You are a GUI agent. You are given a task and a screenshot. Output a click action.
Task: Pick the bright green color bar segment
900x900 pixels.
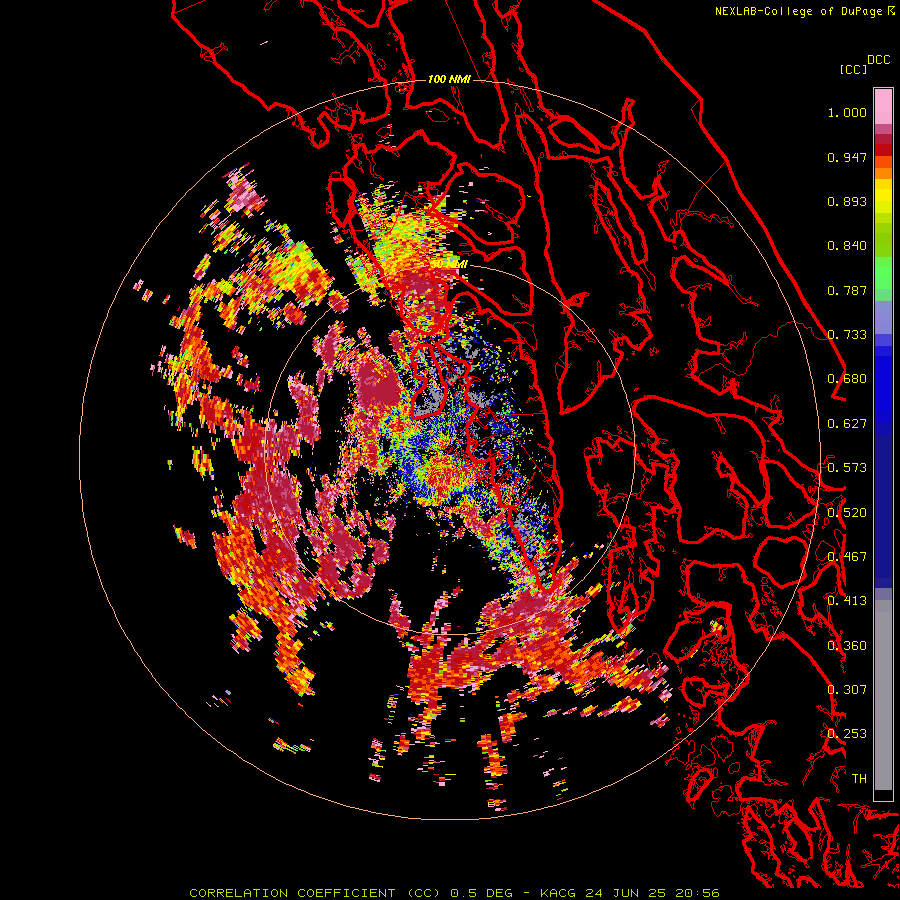tap(883, 273)
